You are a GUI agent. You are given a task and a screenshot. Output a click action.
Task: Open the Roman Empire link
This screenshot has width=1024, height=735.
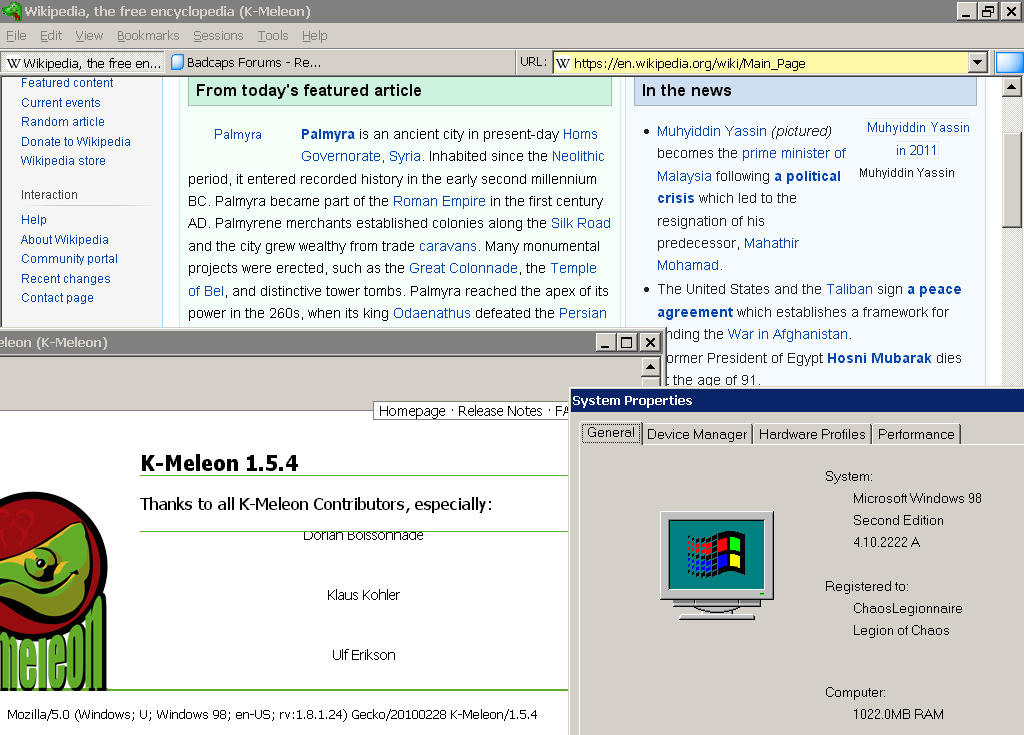tap(439, 201)
